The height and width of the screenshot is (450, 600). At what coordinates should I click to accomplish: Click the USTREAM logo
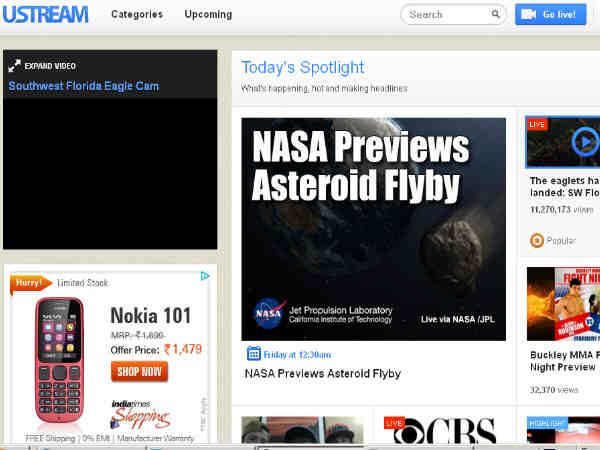(45, 15)
